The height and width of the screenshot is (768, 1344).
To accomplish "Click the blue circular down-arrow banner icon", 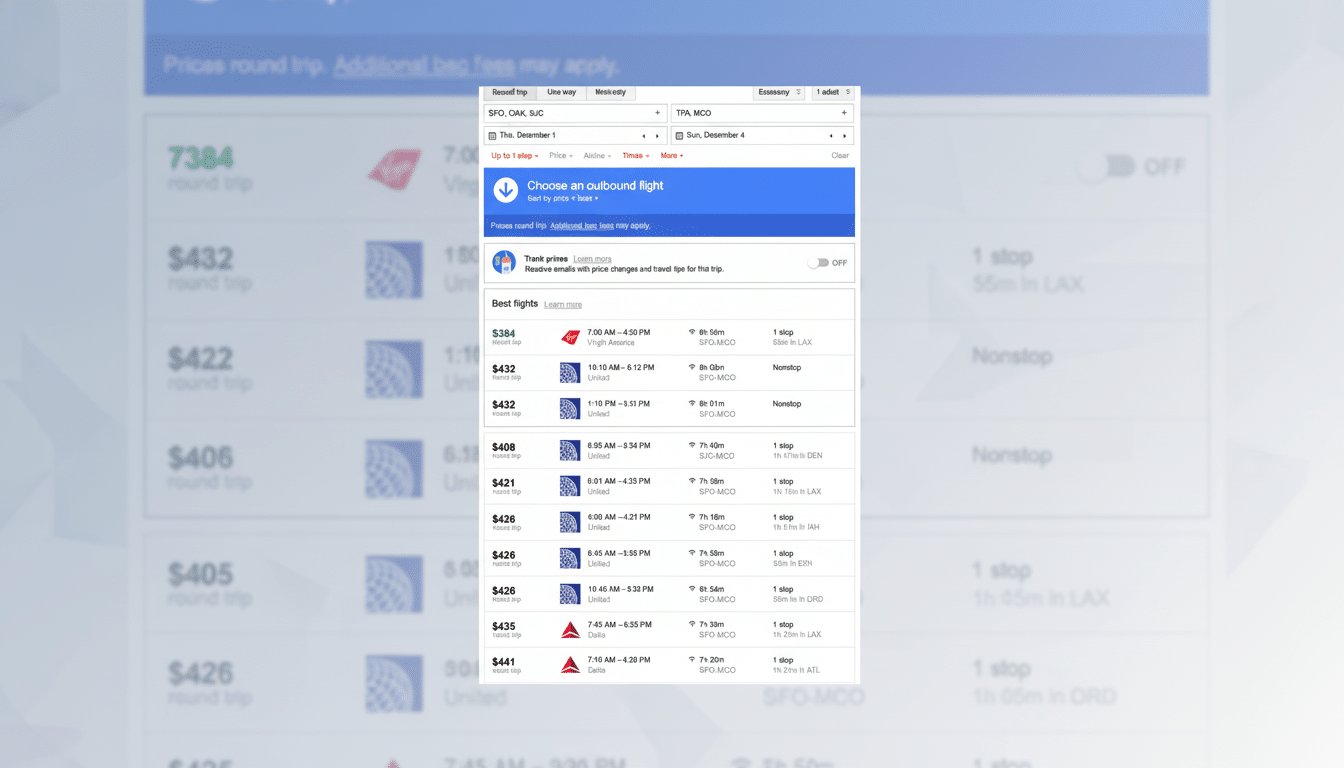I will [505, 190].
